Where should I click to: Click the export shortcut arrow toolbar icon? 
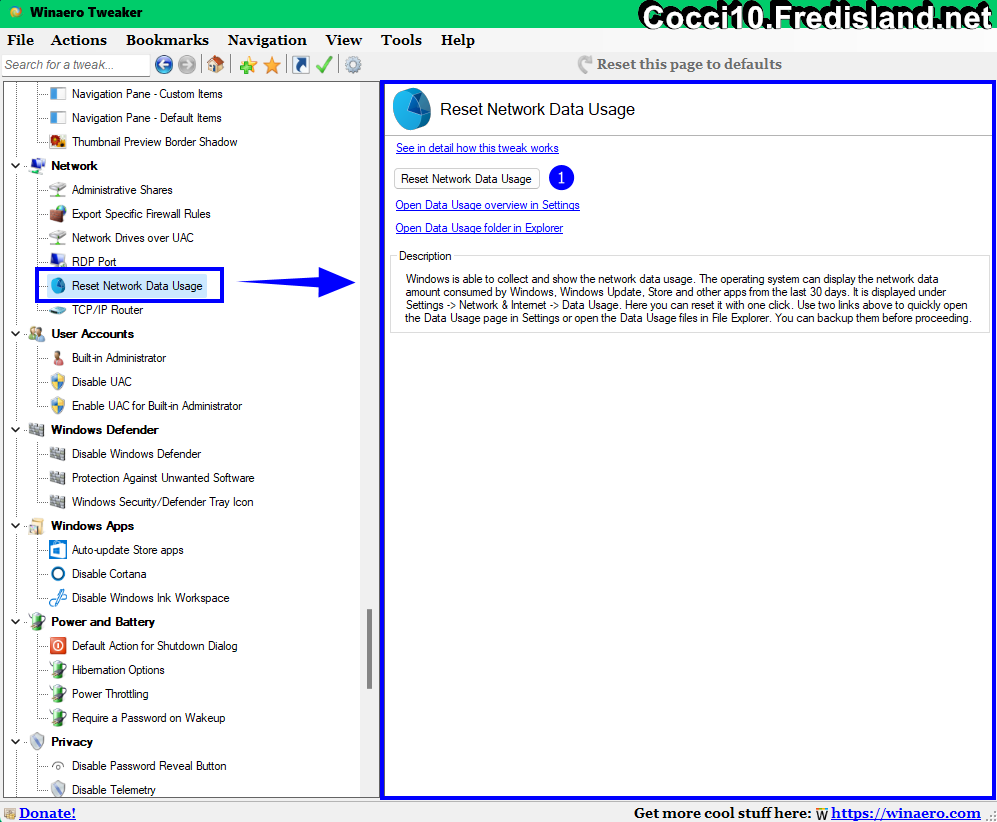pyautogui.click(x=301, y=65)
